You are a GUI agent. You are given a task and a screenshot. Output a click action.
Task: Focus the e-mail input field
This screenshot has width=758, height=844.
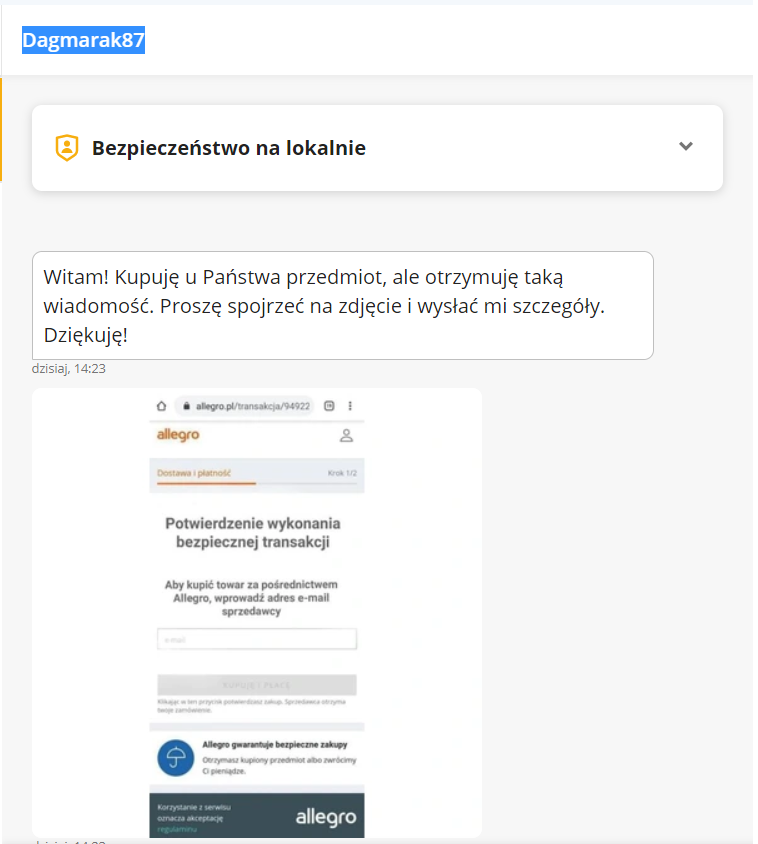(257, 639)
